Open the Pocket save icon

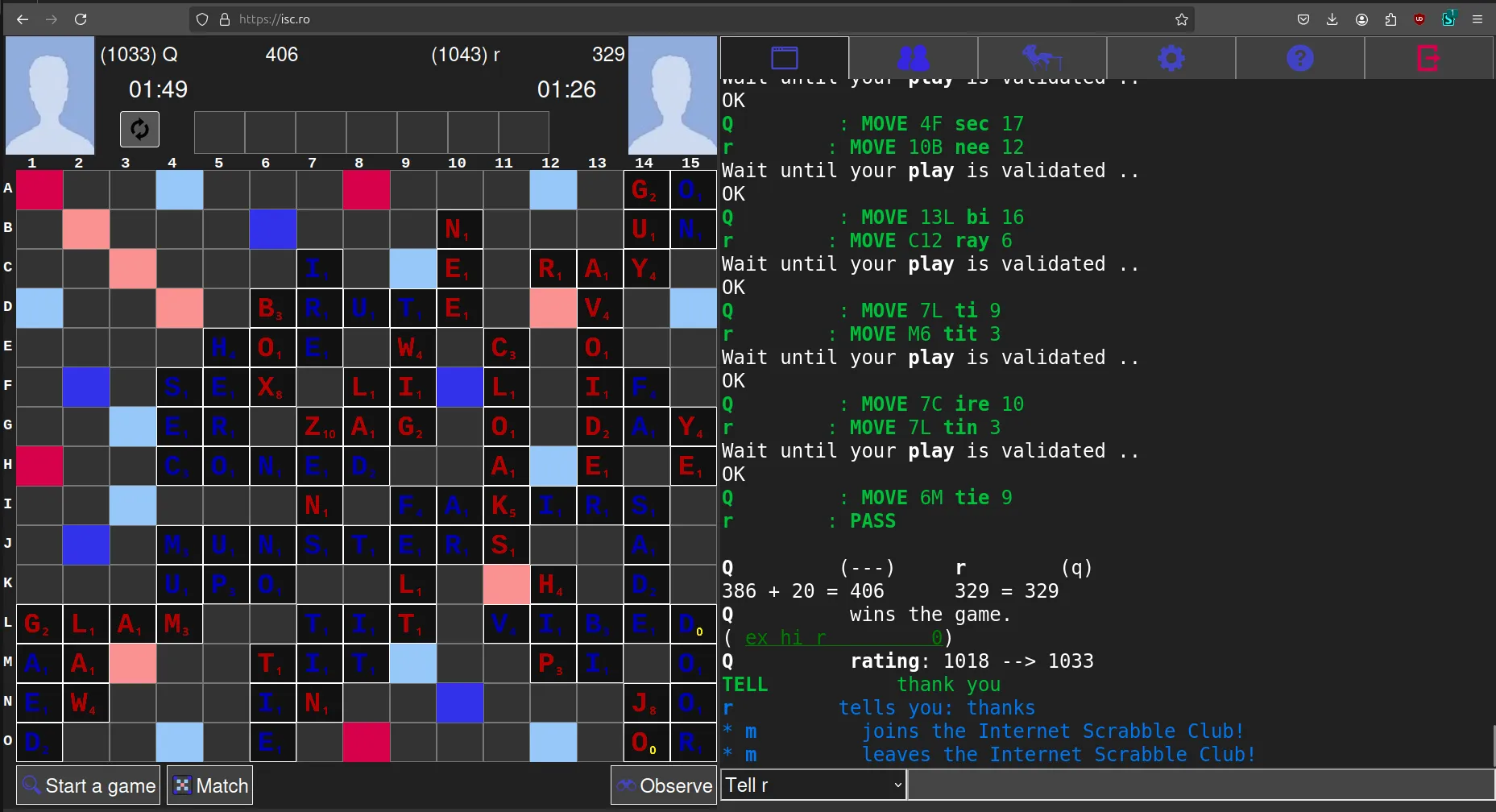[x=1303, y=19]
